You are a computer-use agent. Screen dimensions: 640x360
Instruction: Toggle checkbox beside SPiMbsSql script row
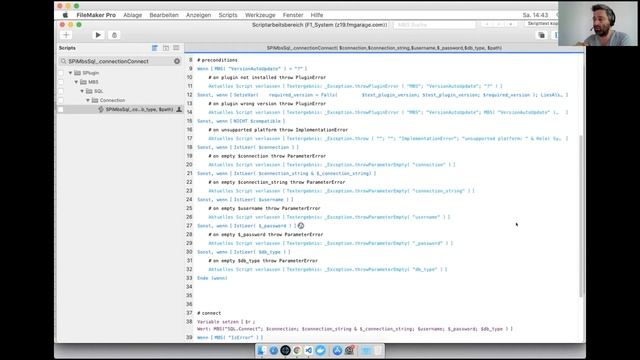point(61,109)
